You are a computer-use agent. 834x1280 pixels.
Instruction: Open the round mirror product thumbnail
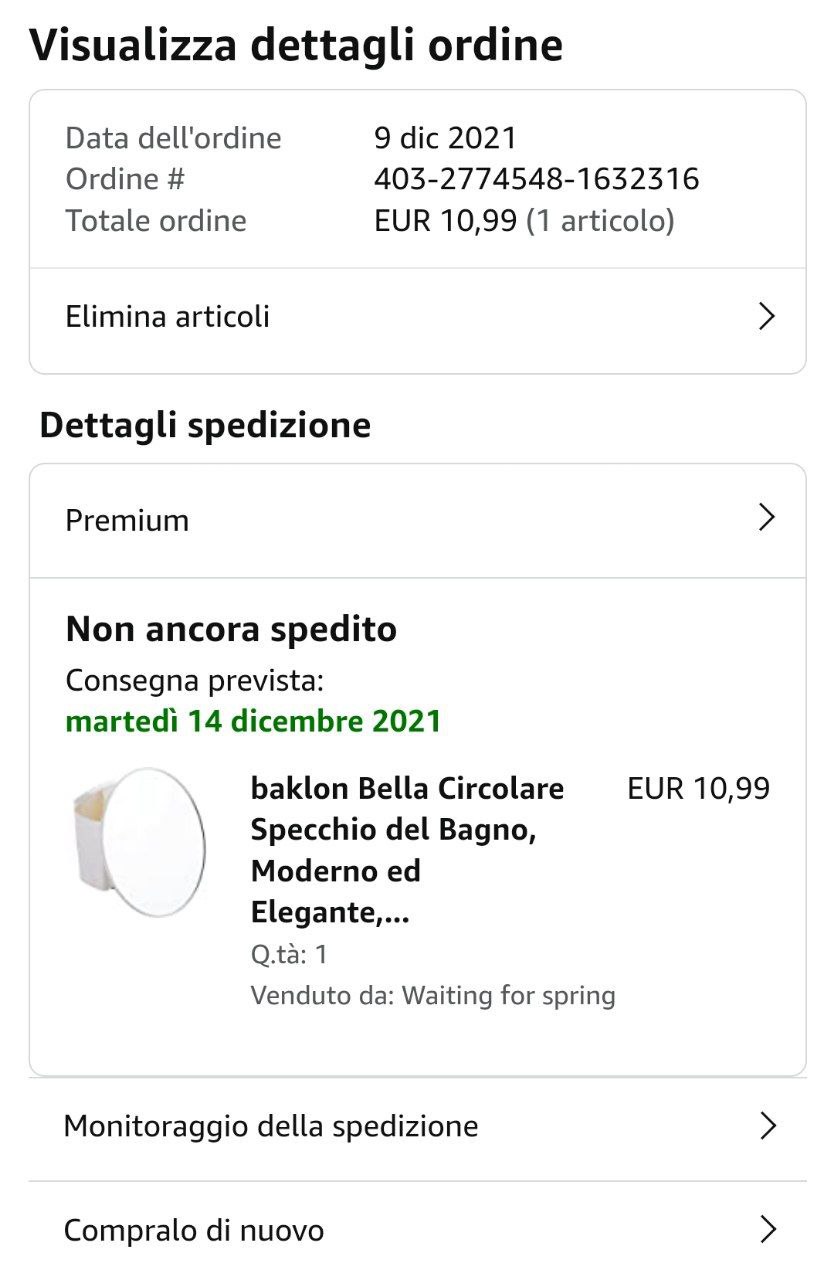pyautogui.click(x=141, y=843)
